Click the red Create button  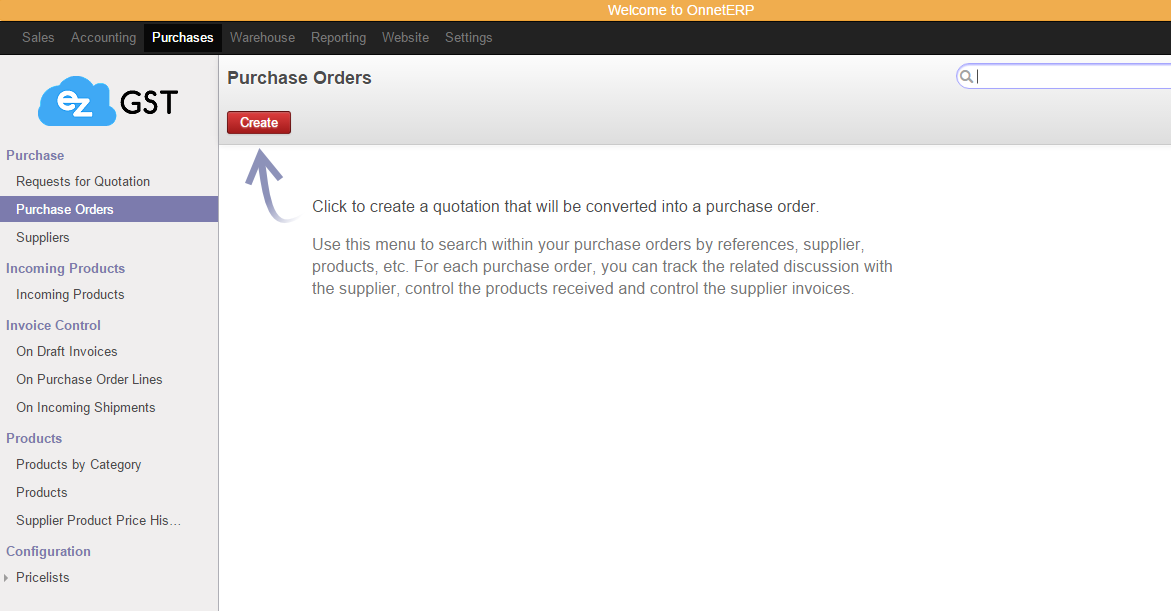coord(258,122)
